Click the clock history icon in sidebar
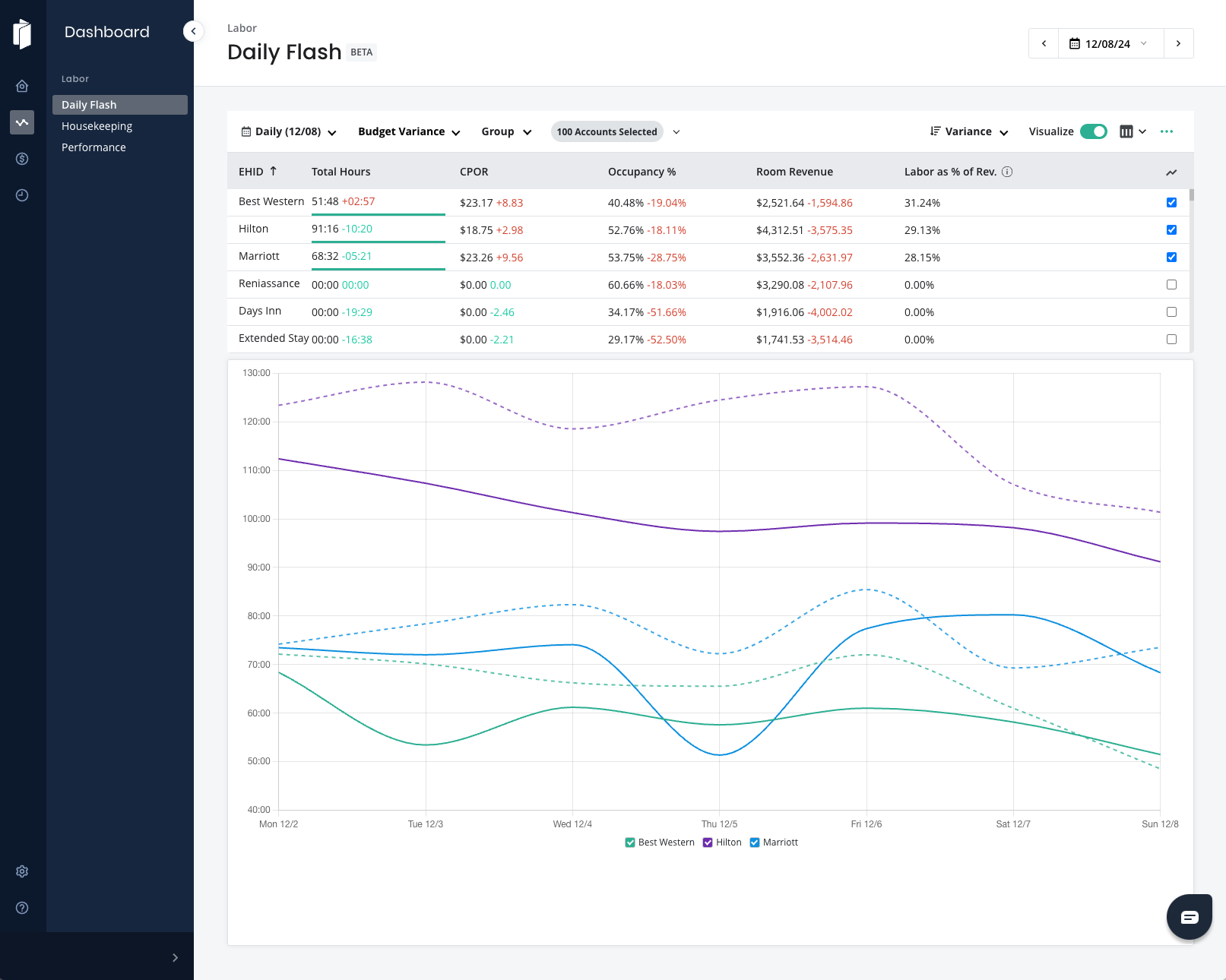Image resolution: width=1226 pixels, height=980 pixels. pos(22,195)
